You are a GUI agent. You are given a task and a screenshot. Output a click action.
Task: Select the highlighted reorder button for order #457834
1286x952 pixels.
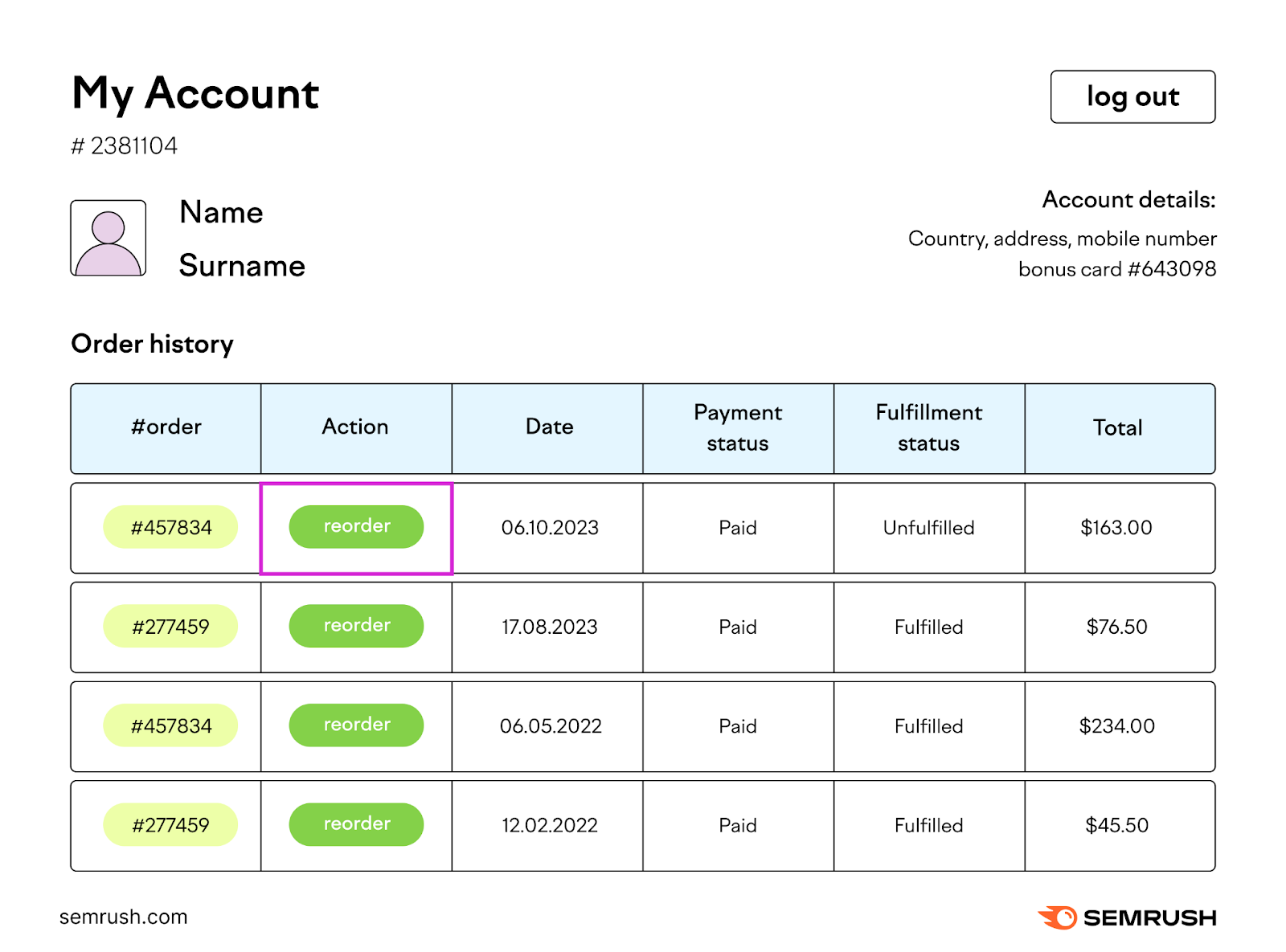[x=356, y=526]
